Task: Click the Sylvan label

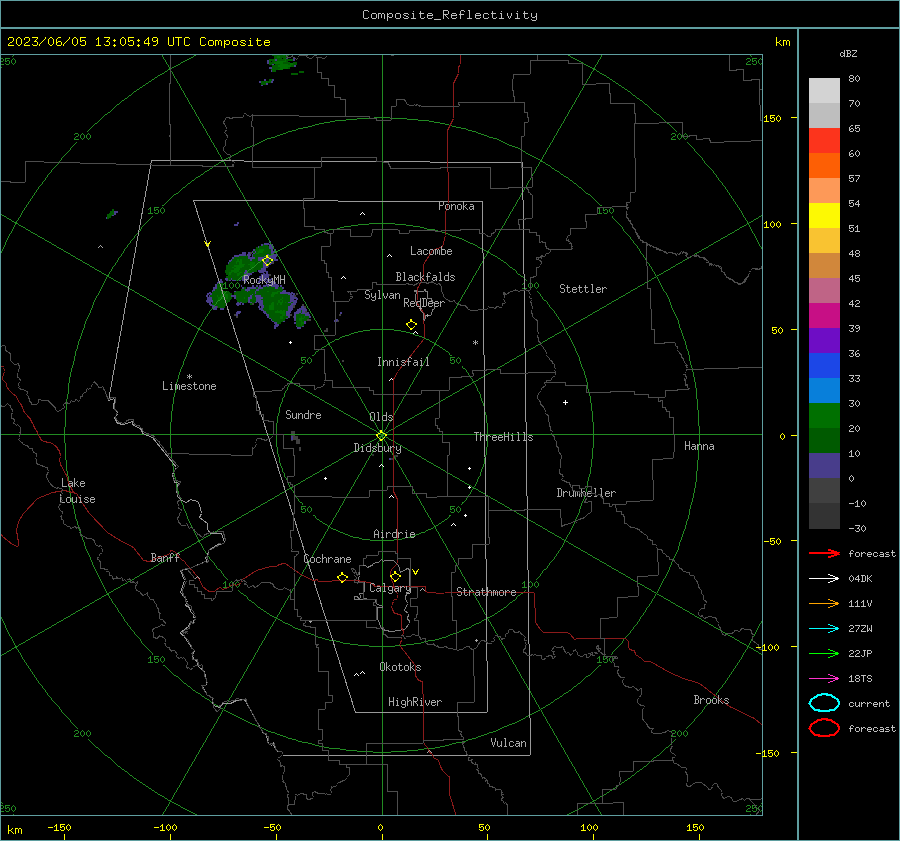Action: pos(382,296)
